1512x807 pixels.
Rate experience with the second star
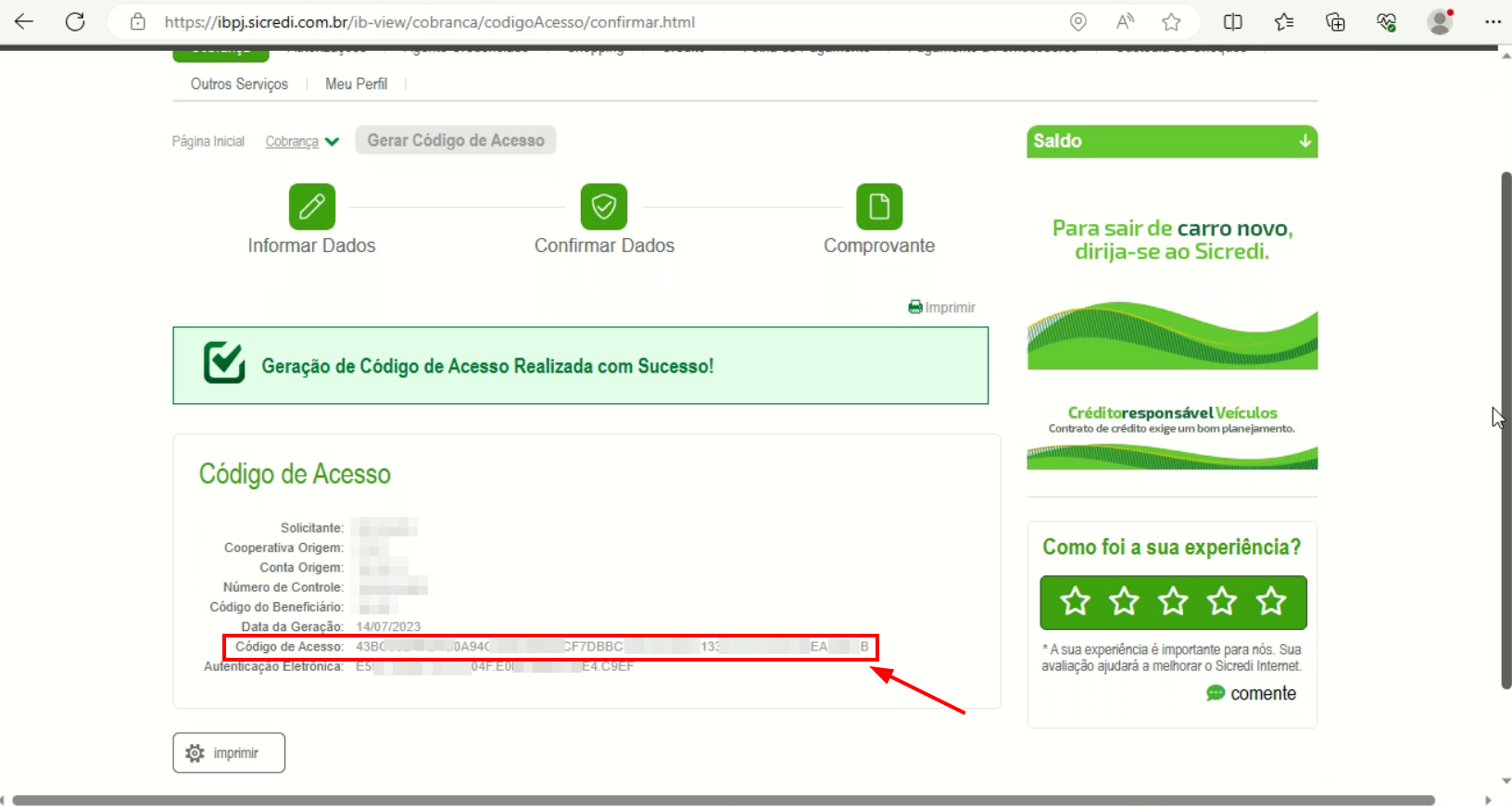point(1124,601)
